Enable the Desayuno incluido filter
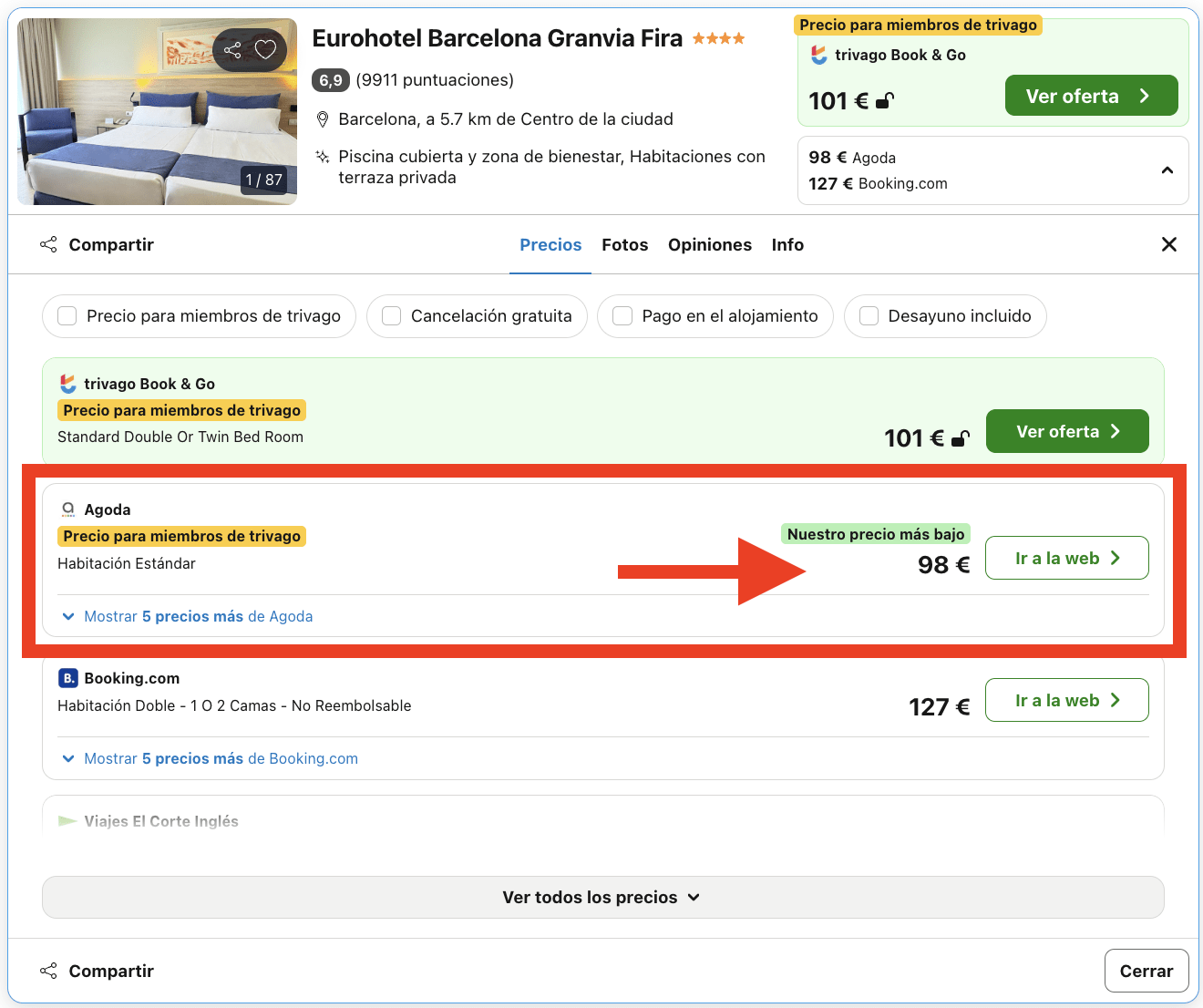This screenshot has height=1008, width=1203. click(x=869, y=315)
